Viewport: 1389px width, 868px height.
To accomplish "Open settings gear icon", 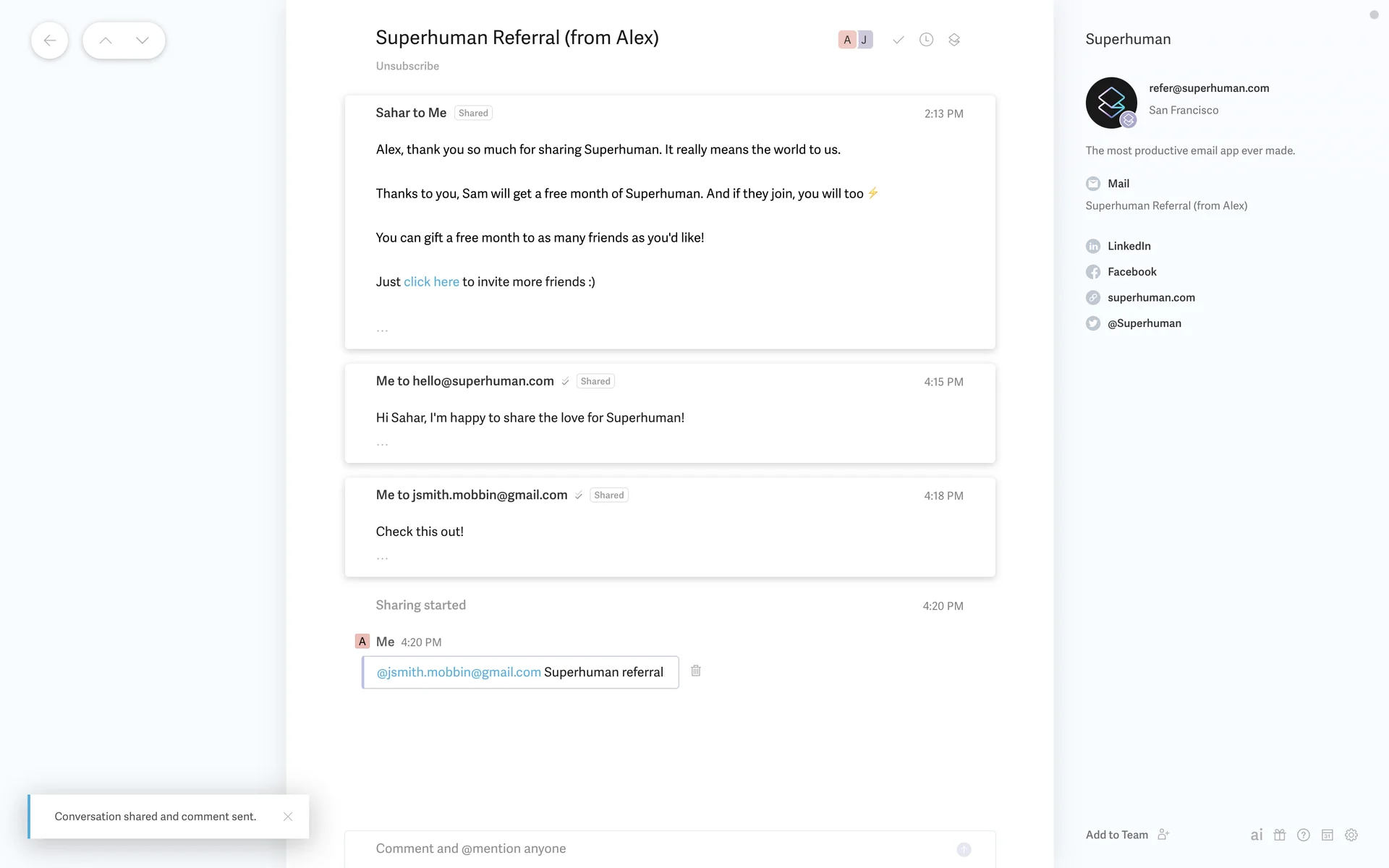I will click(1351, 835).
